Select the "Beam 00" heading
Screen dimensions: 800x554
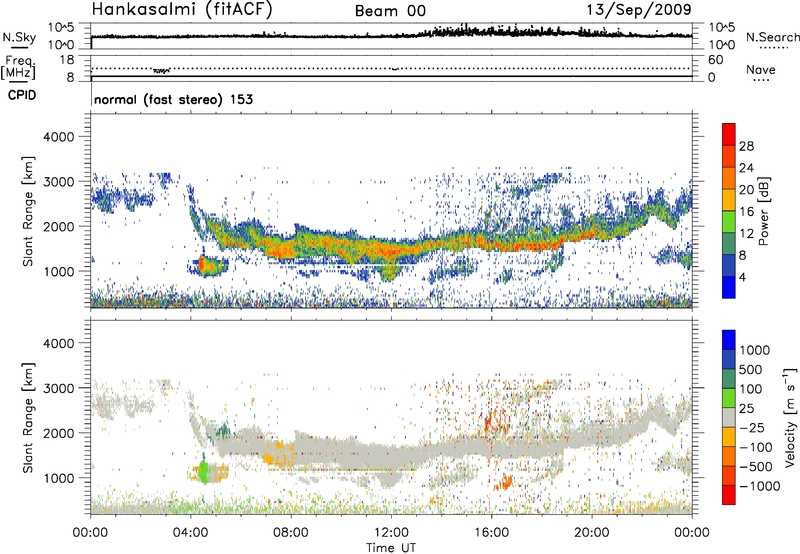390,11
